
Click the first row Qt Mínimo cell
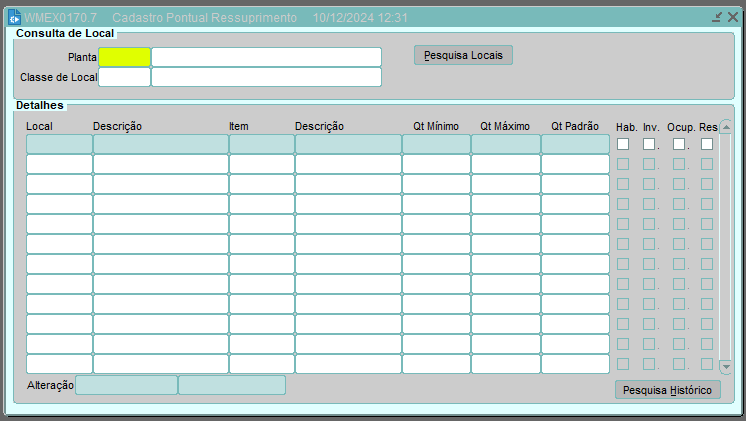coord(436,144)
